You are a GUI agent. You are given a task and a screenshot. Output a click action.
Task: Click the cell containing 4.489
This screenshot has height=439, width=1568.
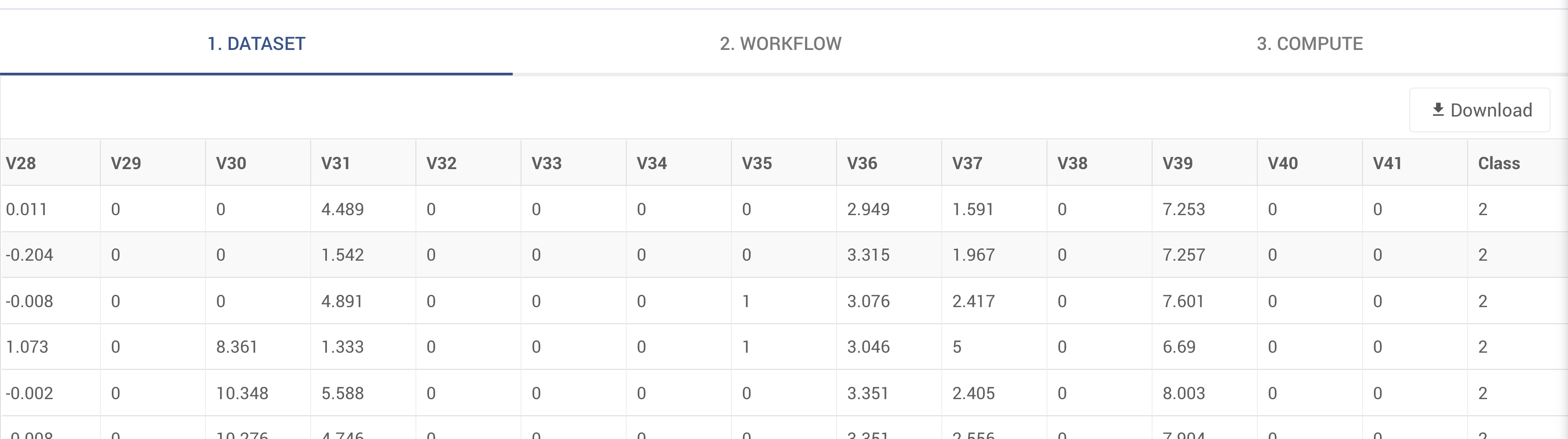[x=343, y=208]
